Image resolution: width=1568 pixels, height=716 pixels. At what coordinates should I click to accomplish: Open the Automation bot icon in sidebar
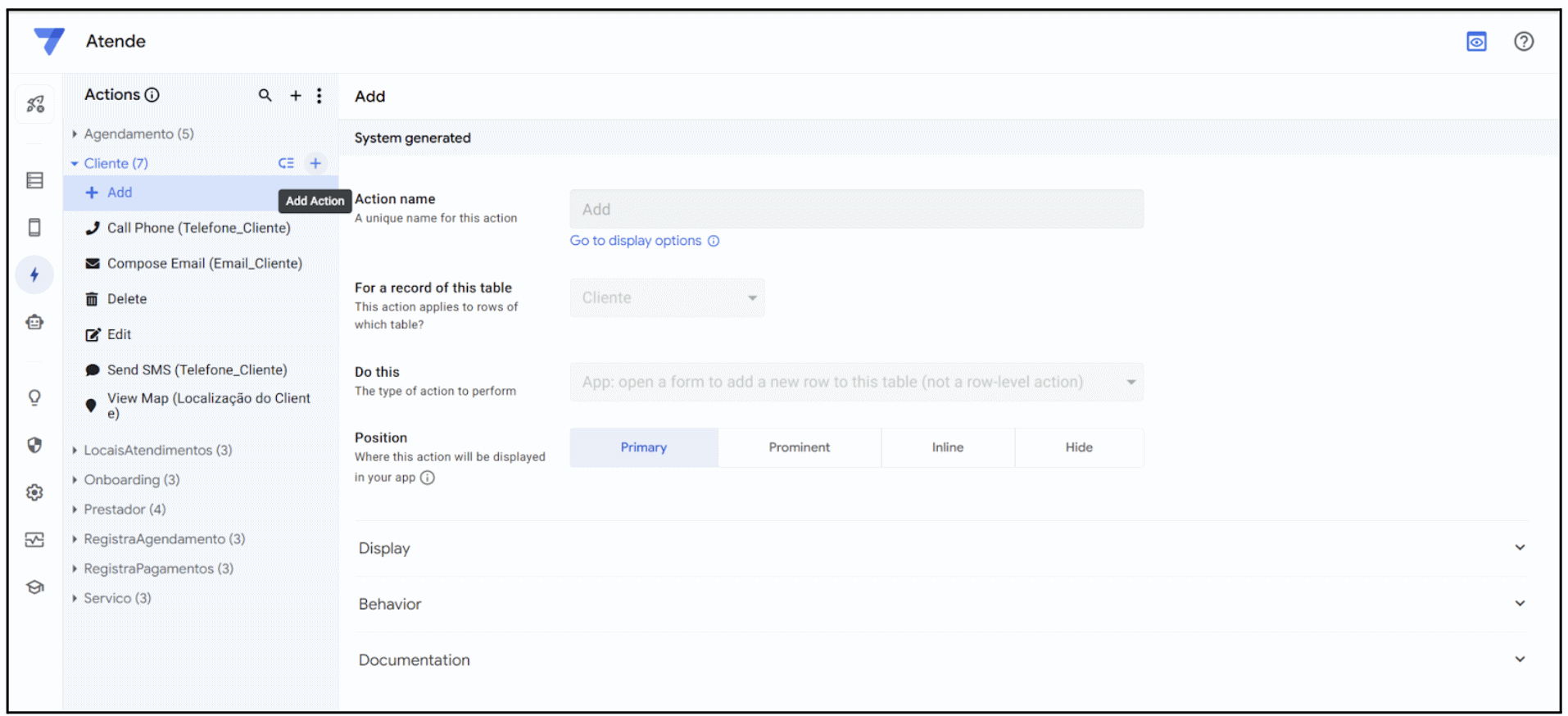[34, 323]
